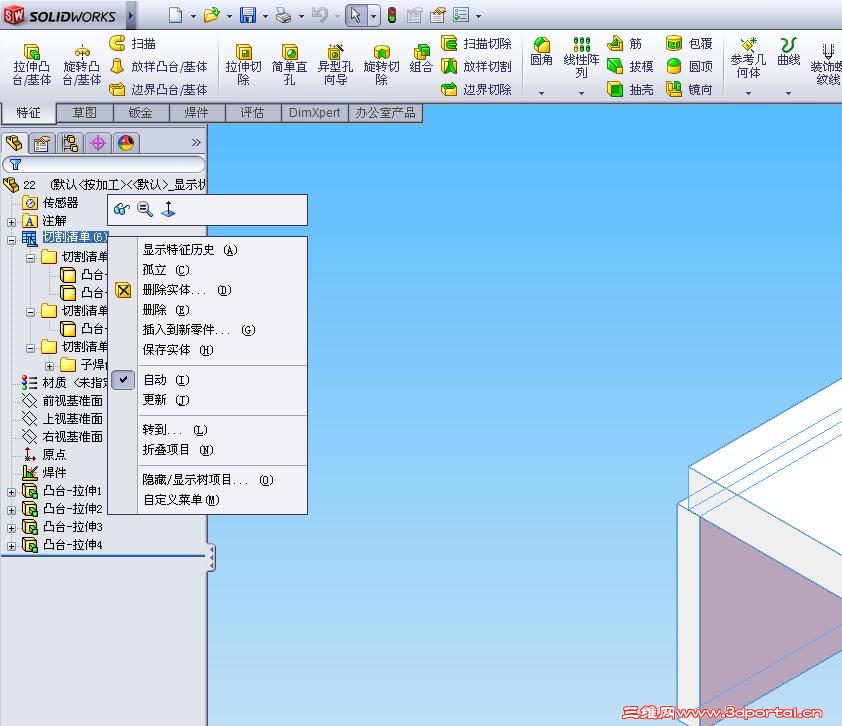Click the feature tree filter input field

point(104,164)
